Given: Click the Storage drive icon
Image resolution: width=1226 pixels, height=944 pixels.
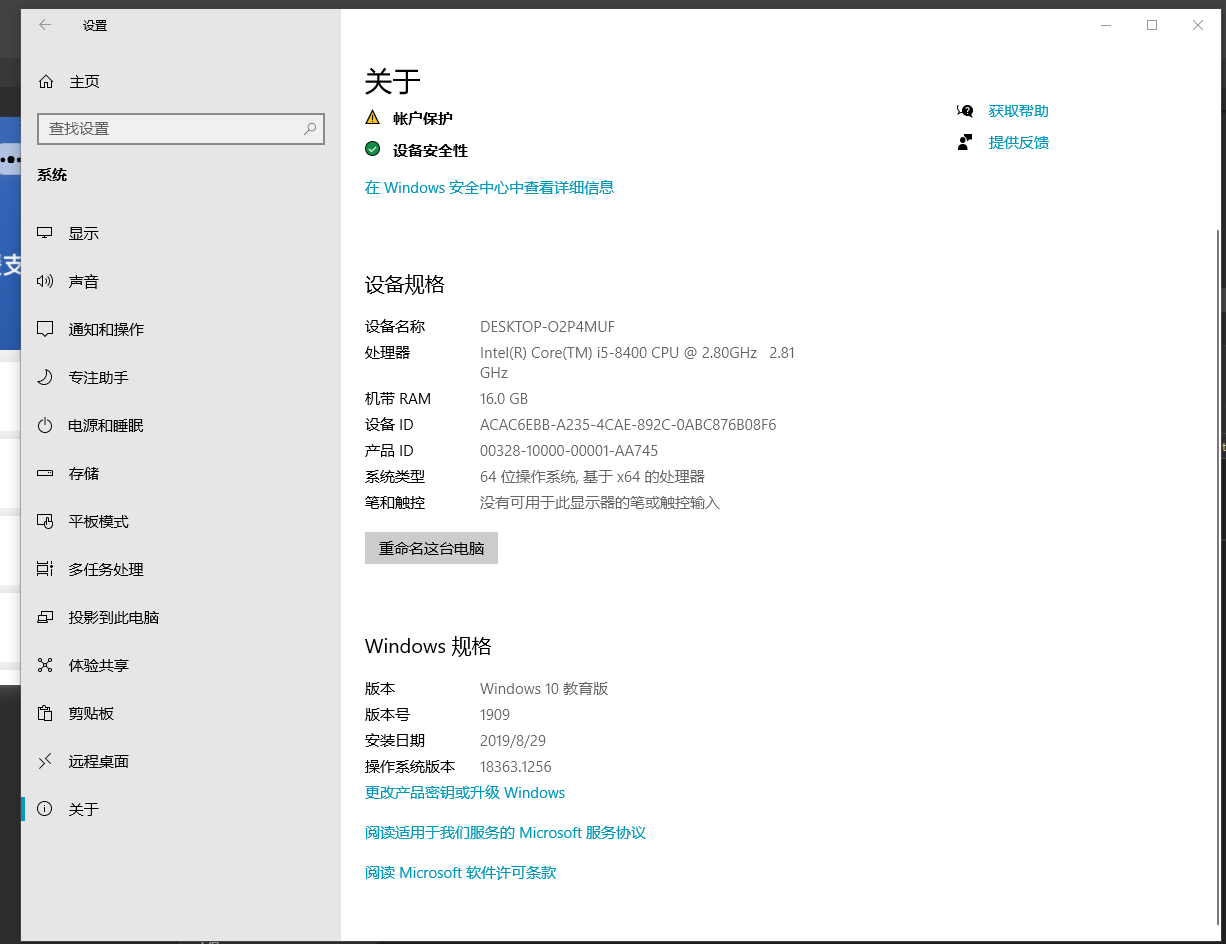Looking at the screenshot, I should coord(45,473).
